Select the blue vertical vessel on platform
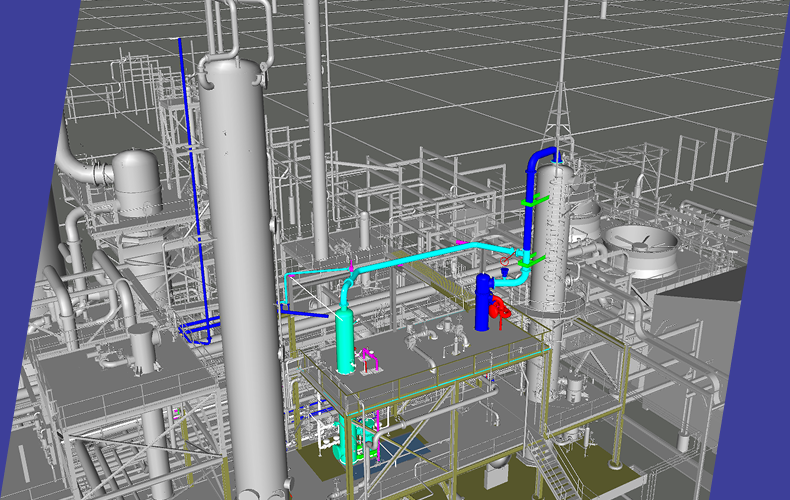This screenshot has height=500, width=790. point(483,302)
